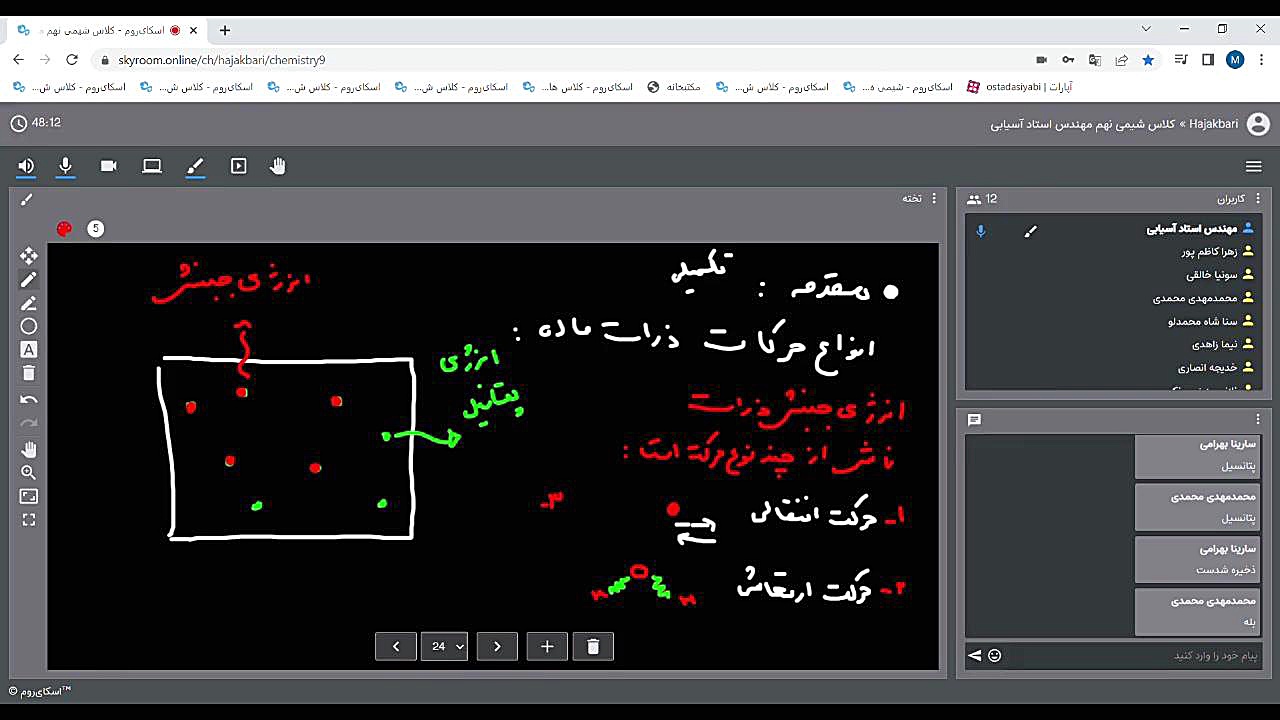1280x720 pixels.
Task: Open the users panel three-dot menu
Action: pyautogui.click(x=1258, y=198)
